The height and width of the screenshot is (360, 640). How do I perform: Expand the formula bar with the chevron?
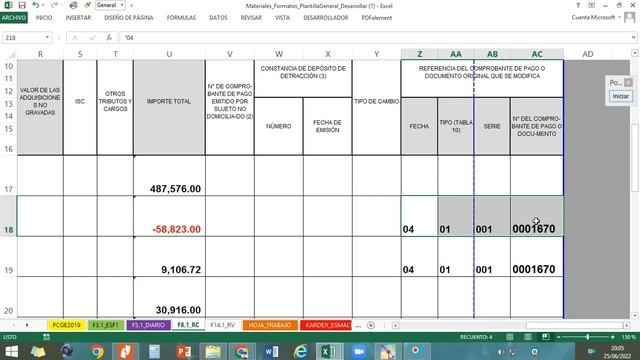633,38
